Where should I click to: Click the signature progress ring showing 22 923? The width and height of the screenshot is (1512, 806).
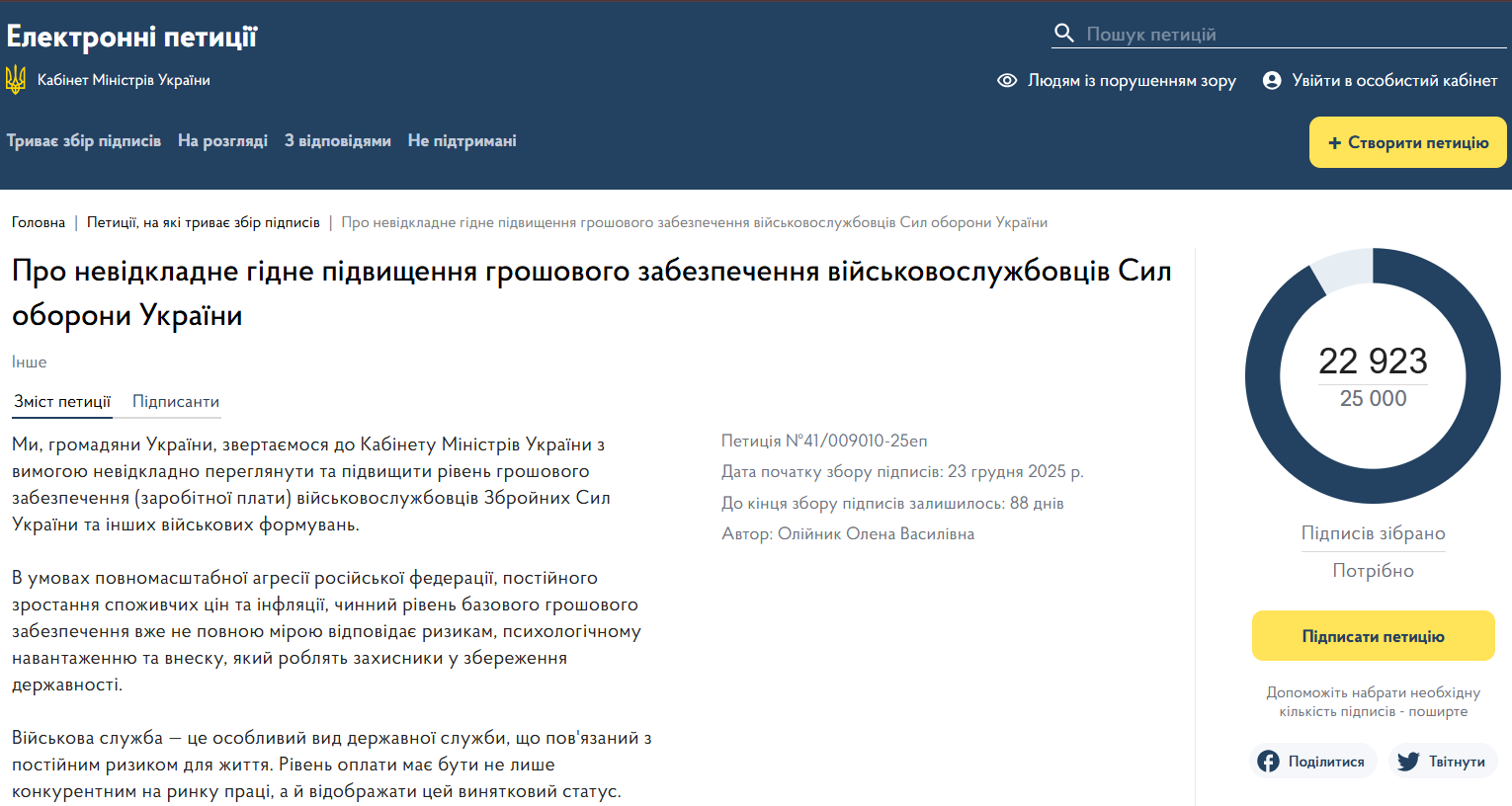1373,375
